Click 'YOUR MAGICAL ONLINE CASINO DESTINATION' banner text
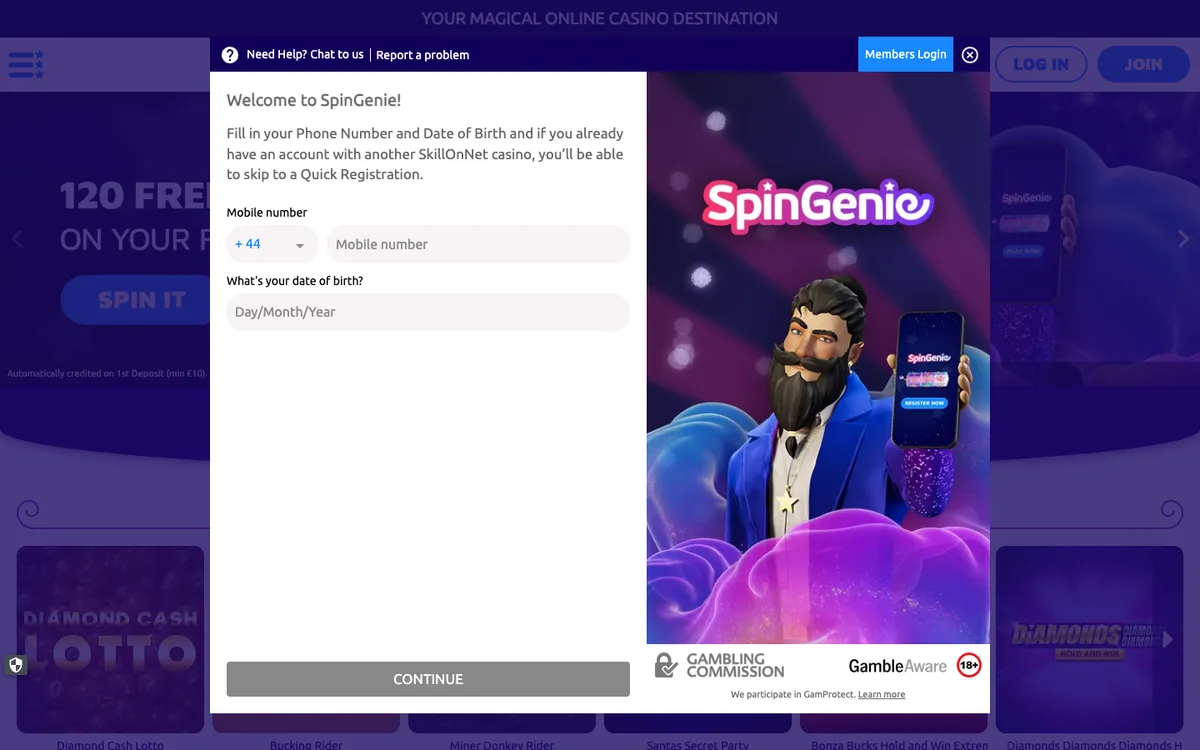Image resolution: width=1200 pixels, height=750 pixels. coord(600,18)
